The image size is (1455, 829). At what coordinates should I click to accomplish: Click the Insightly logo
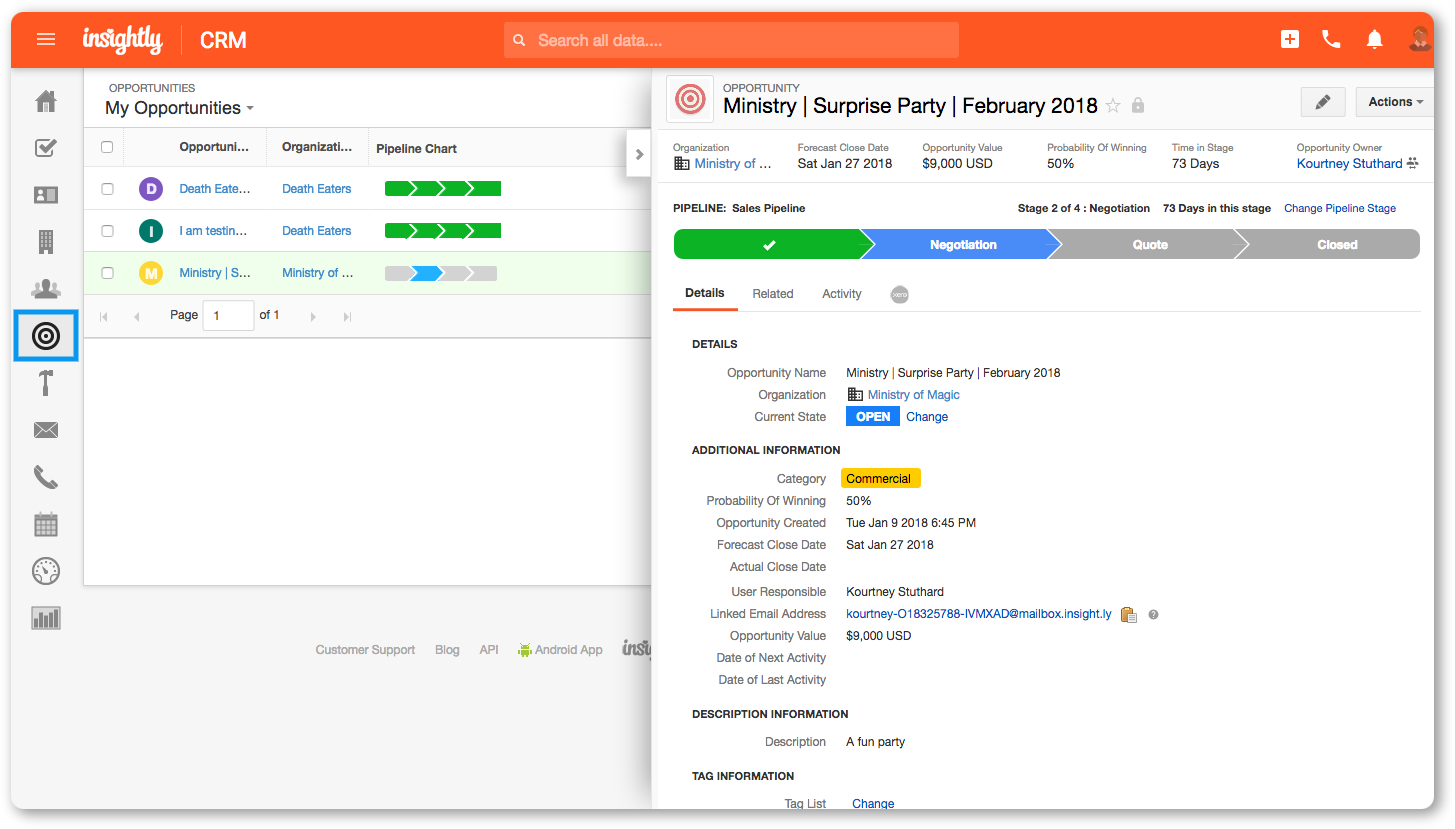122,40
